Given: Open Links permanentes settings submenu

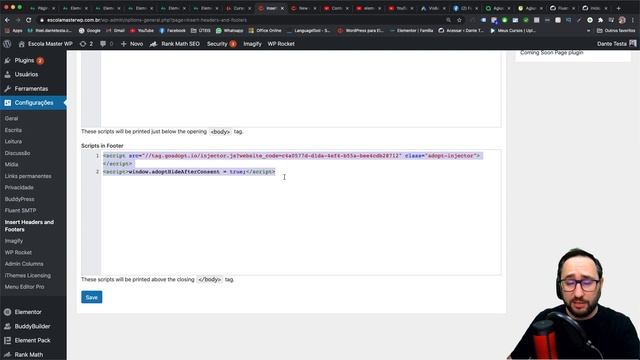Looking at the screenshot, I should click(x=28, y=176).
